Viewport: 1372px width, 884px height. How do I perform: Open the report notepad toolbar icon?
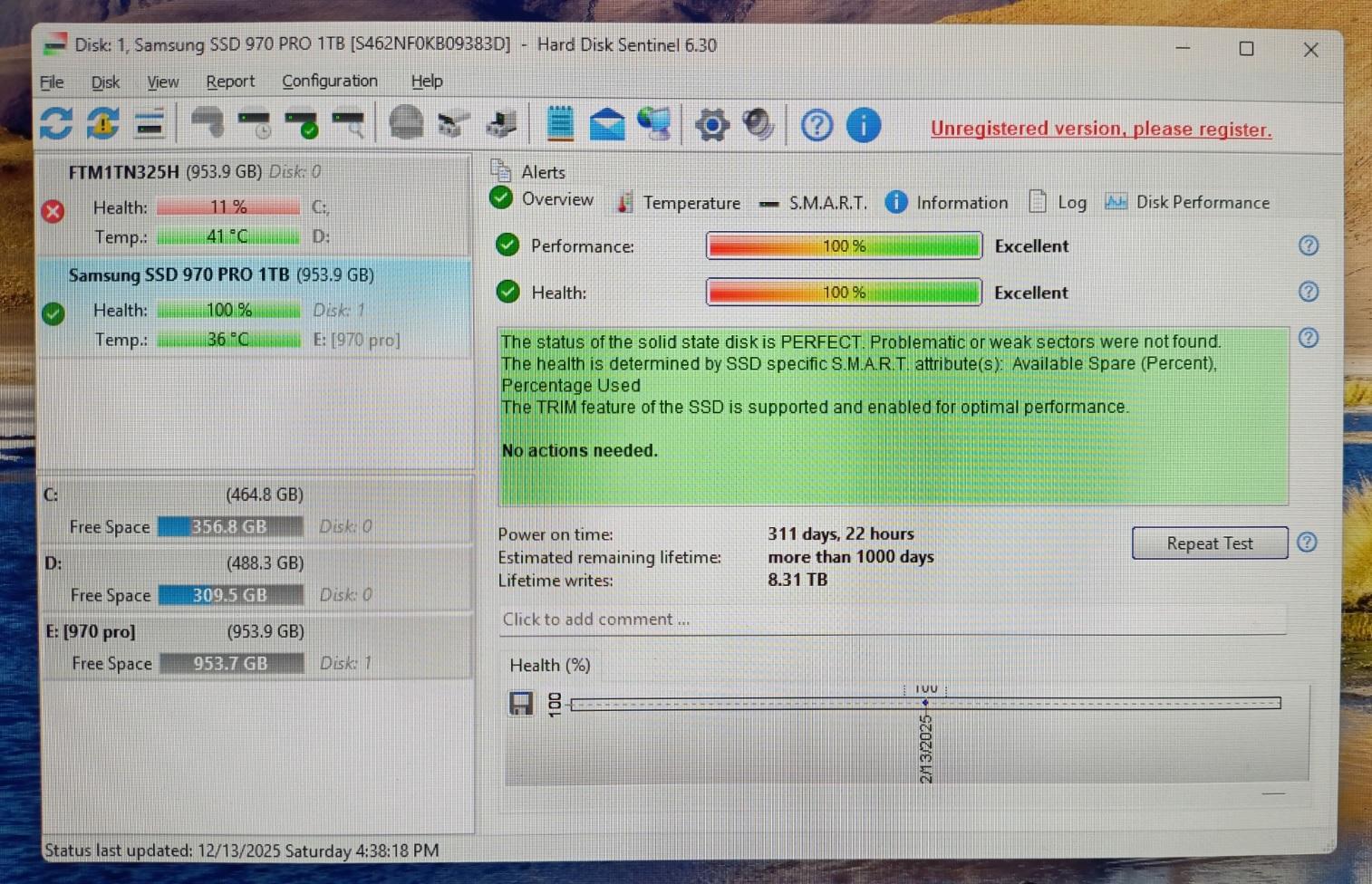(560, 124)
